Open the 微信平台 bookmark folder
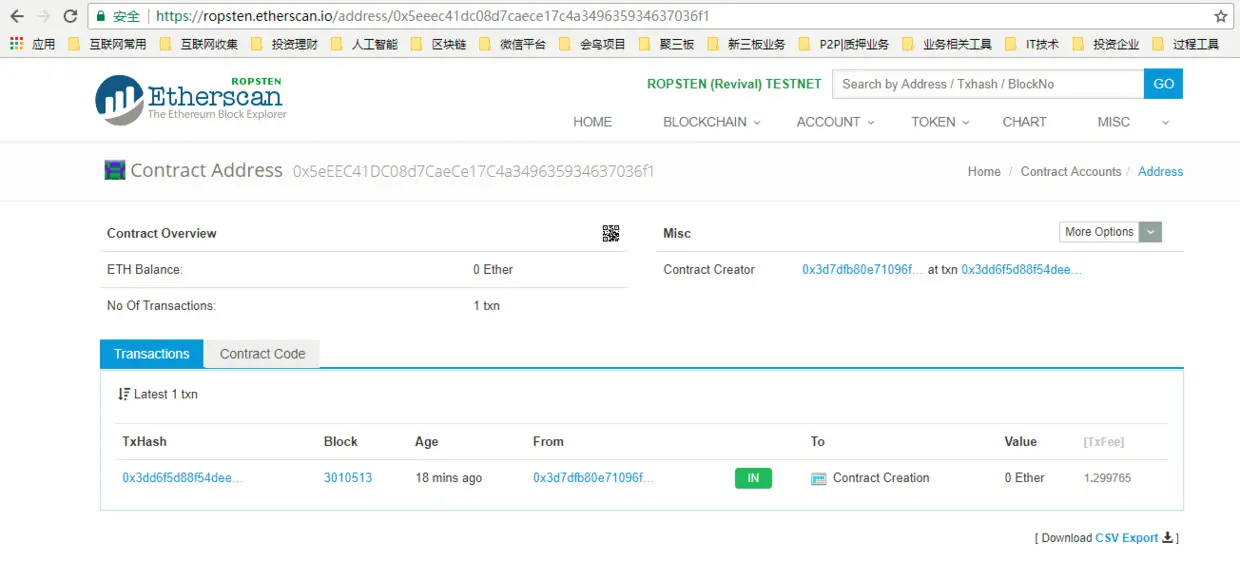Viewport: 1240px width, 561px height. (513, 44)
